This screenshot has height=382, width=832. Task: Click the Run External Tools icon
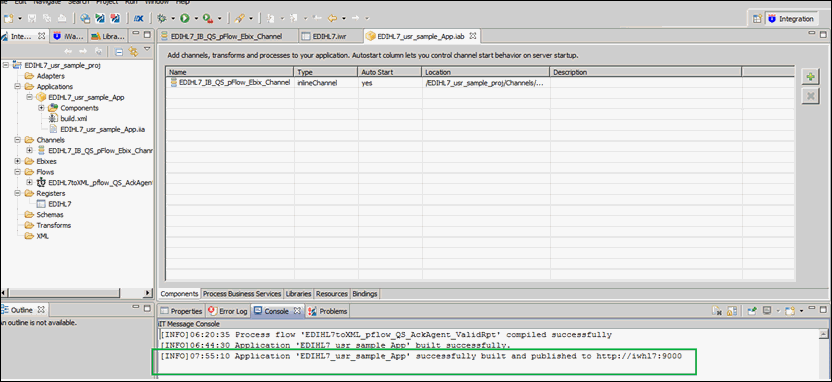pyautogui.click(x=208, y=19)
